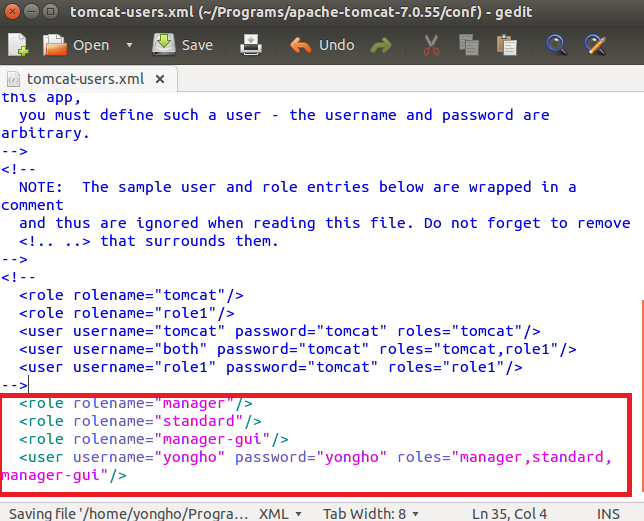Click username="role1" roles="role1" line
644x521 pixels.
[271, 368]
